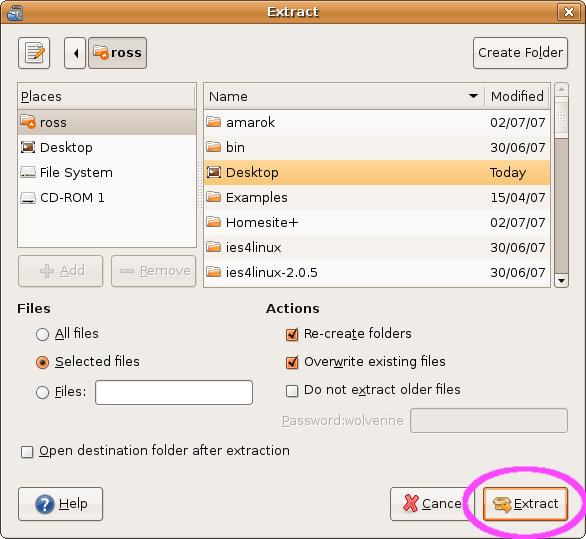
Task: Click the Remove bookmark button
Action: 154,271
